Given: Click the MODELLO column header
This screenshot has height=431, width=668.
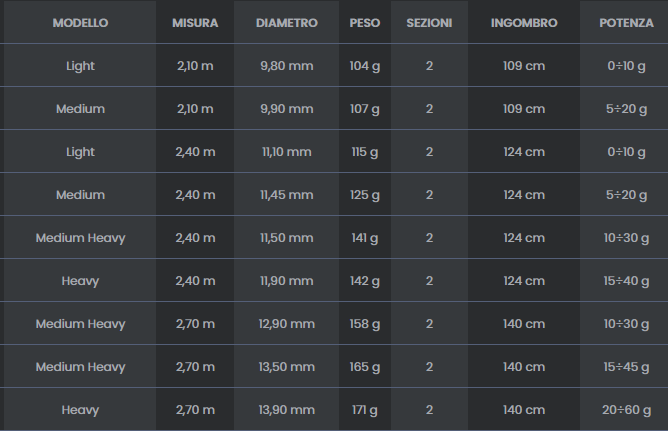Looking at the screenshot, I should [80, 22].
